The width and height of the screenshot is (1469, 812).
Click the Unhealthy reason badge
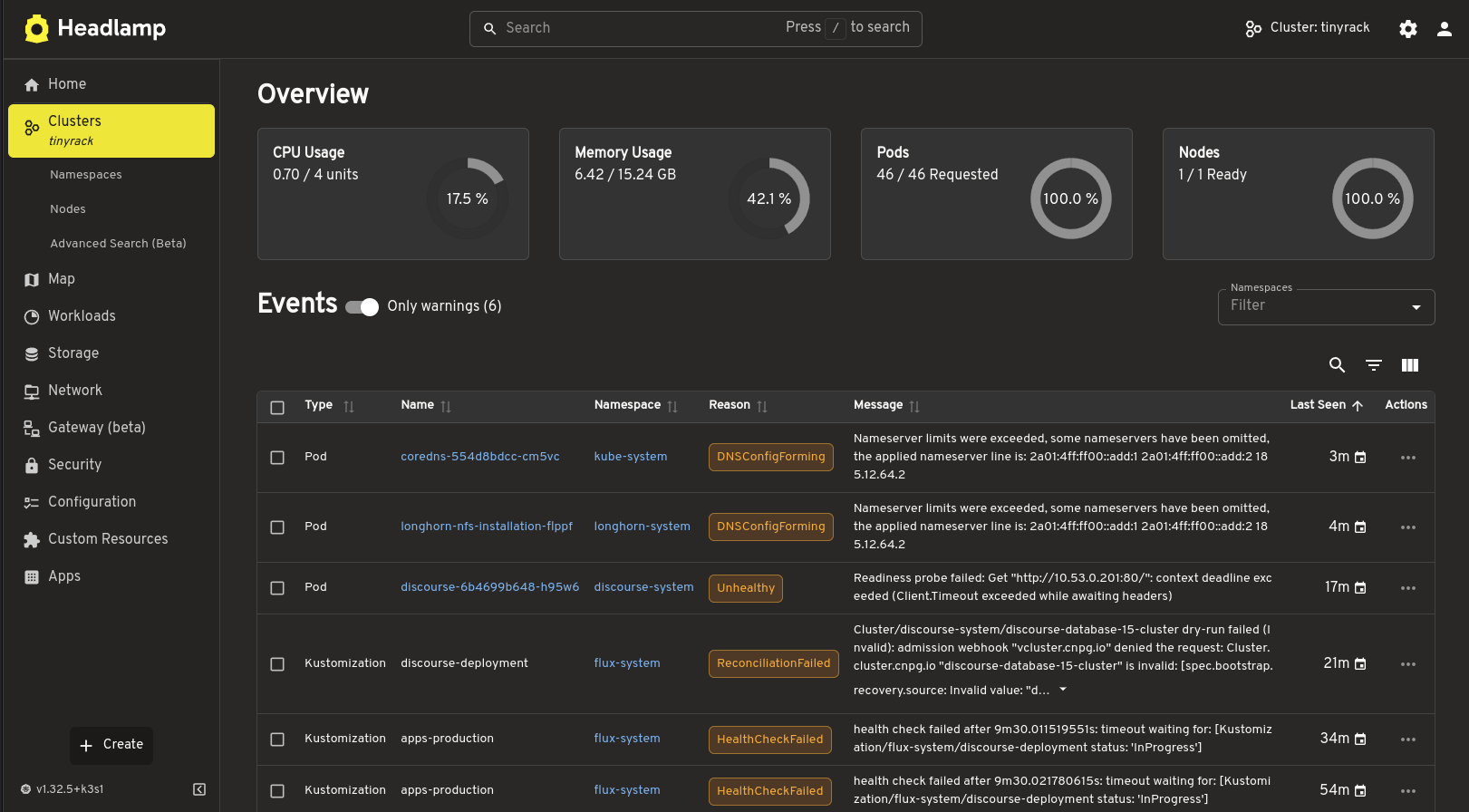pyautogui.click(x=746, y=588)
